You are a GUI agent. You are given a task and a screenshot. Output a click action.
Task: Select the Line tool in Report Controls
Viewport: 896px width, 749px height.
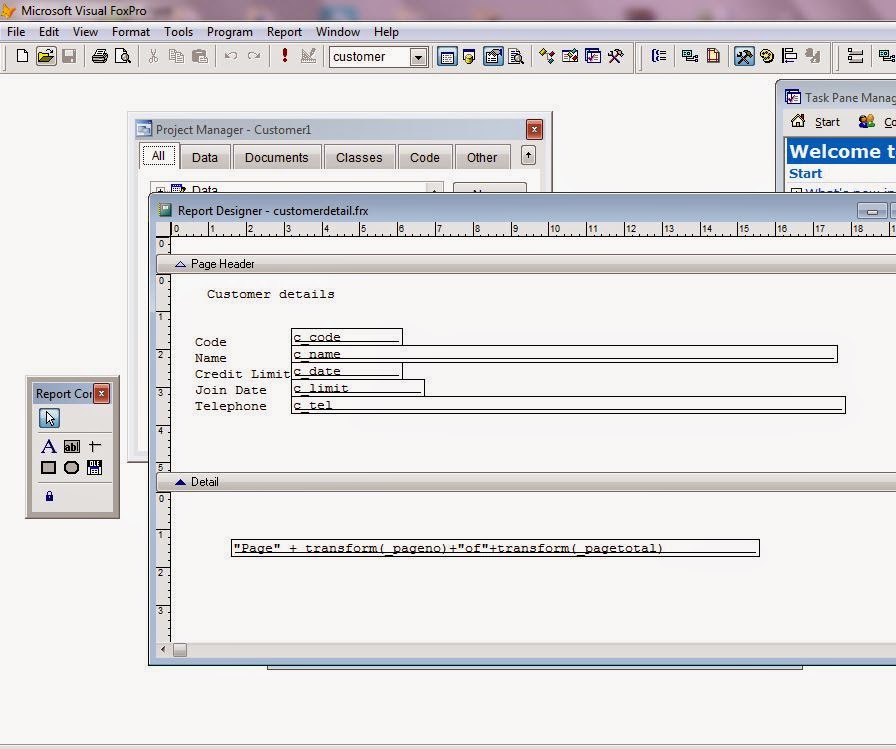pyautogui.click(x=95, y=446)
